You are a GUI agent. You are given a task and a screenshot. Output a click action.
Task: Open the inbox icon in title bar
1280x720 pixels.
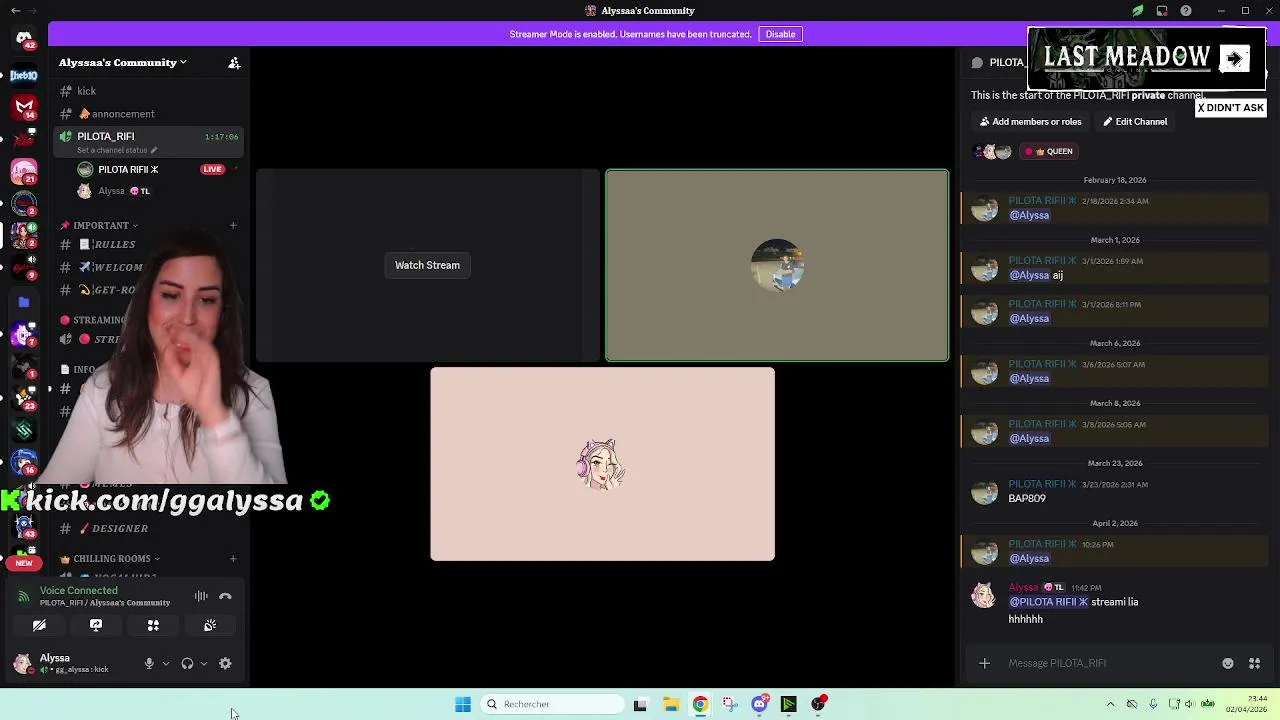coord(1162,11)
